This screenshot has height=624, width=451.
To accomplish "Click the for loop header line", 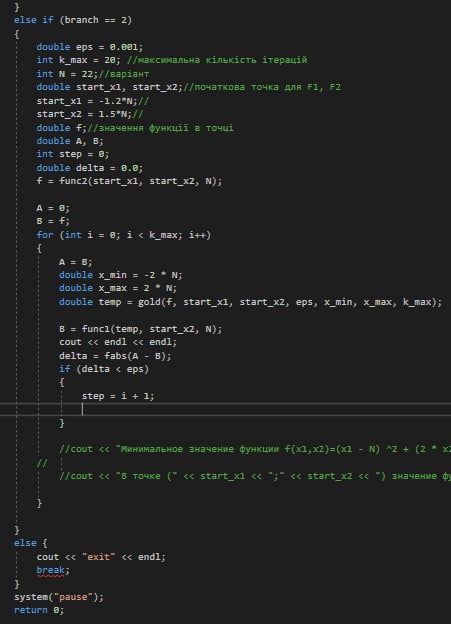I will 123,235.
